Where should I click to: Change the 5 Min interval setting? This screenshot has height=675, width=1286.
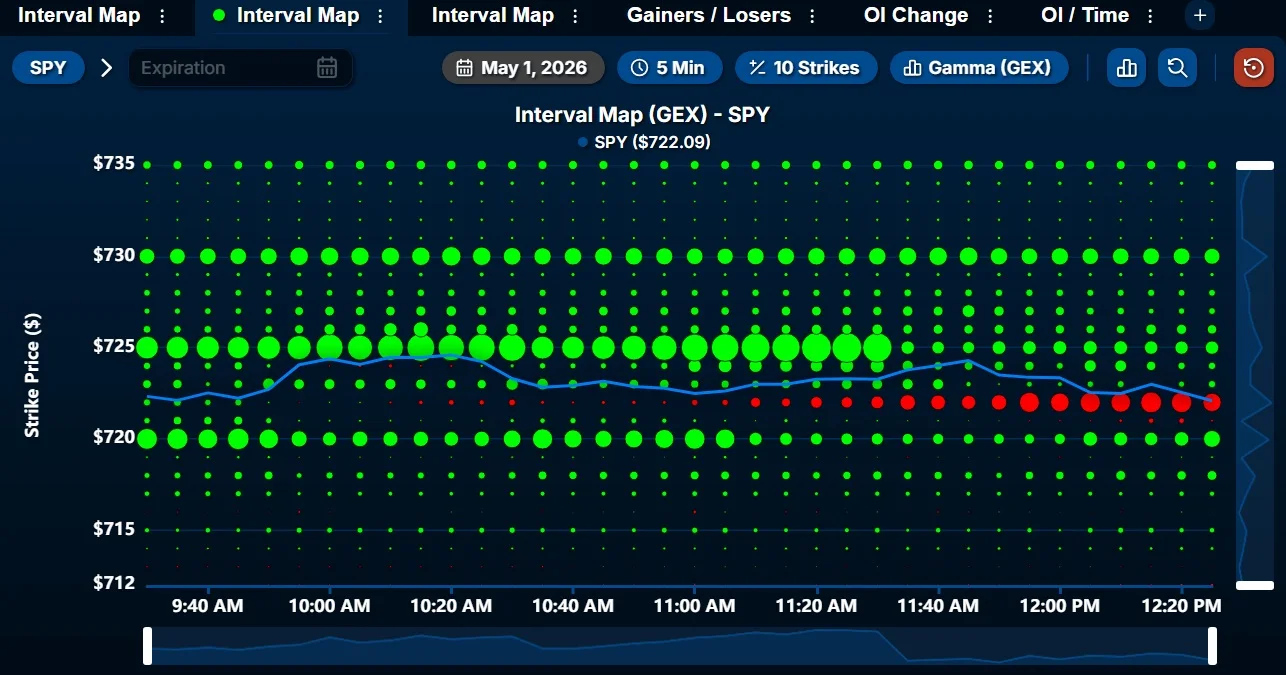coord(667,68)
